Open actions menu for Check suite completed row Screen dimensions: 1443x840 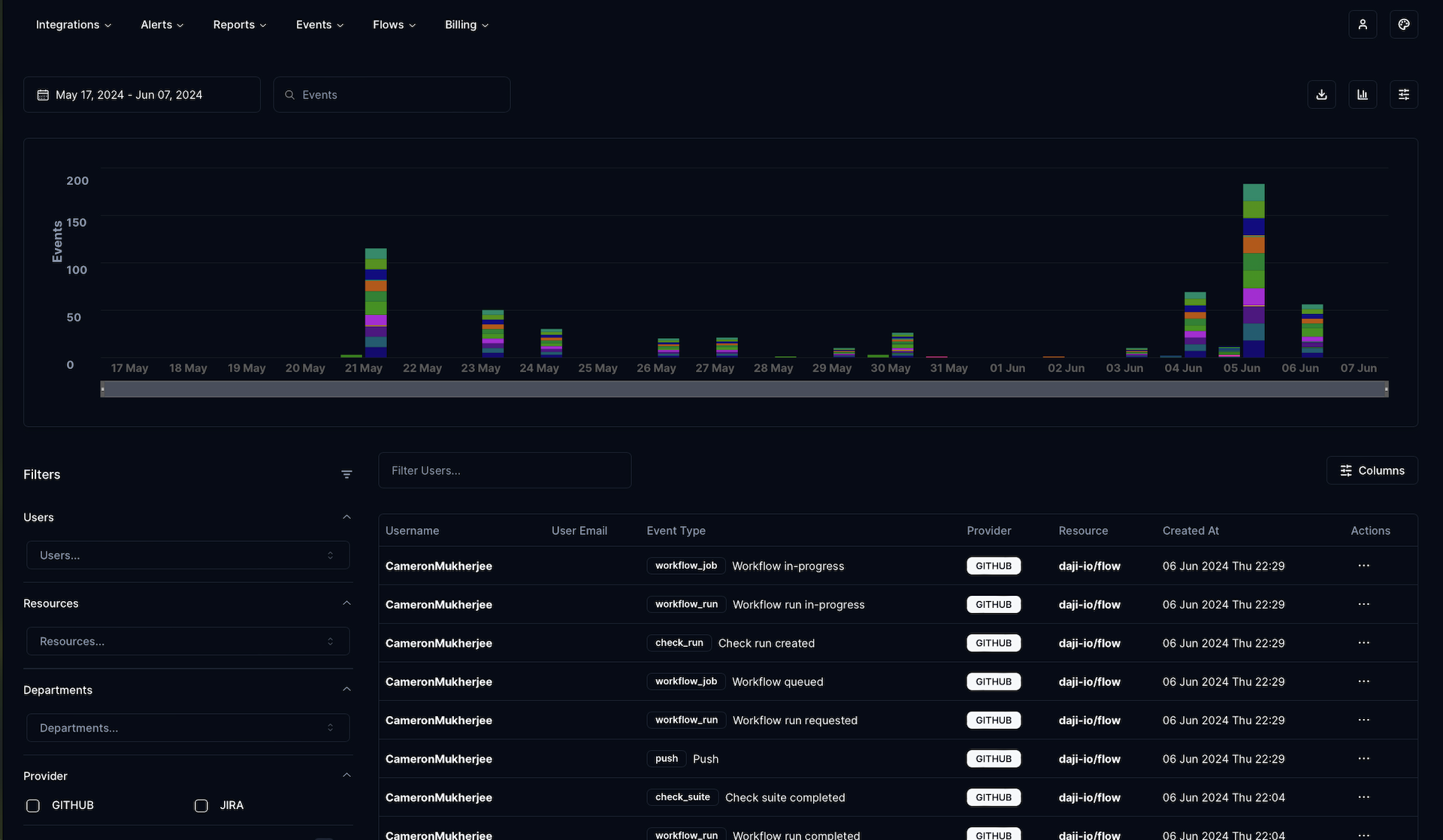[x=1364, y=797]
